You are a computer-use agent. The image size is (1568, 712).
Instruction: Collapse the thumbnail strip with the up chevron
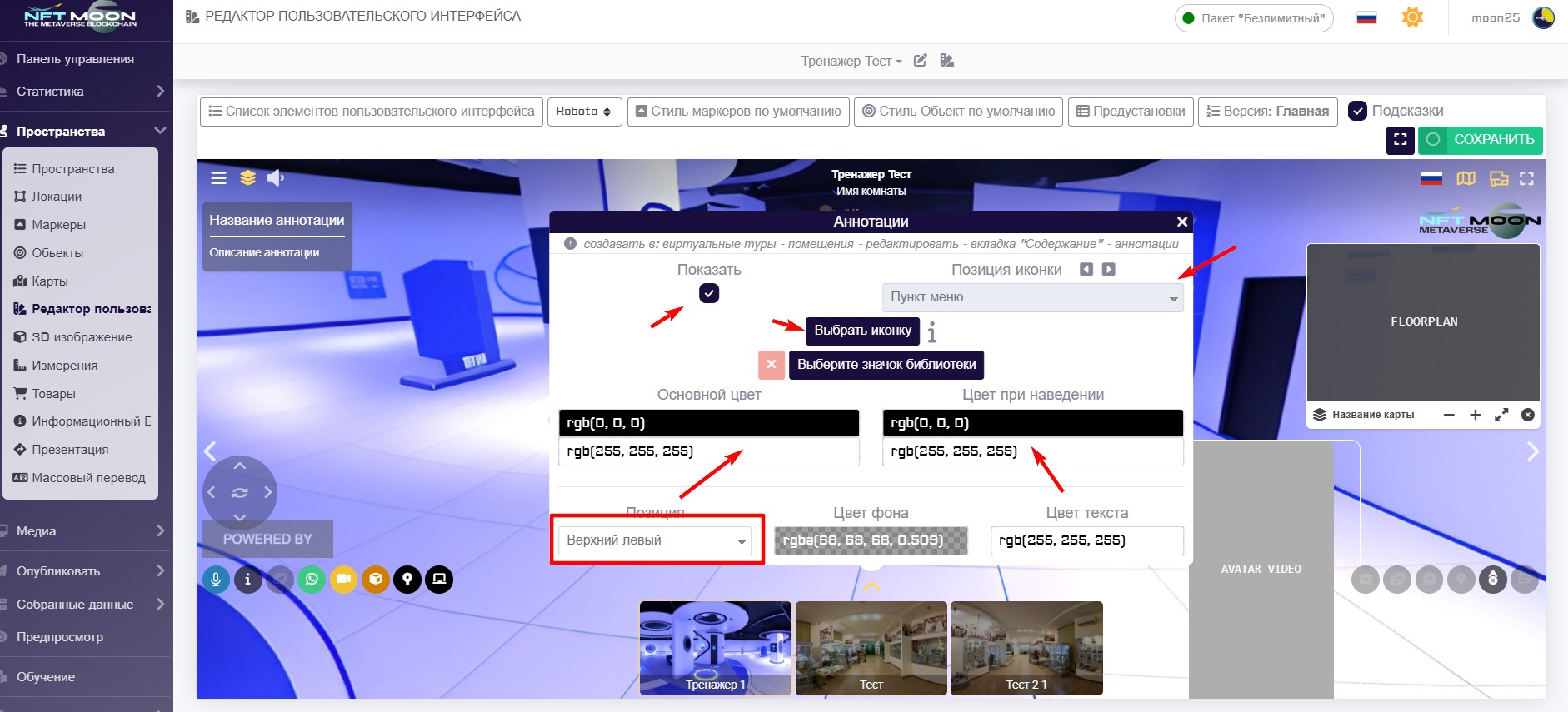[871, 587]
